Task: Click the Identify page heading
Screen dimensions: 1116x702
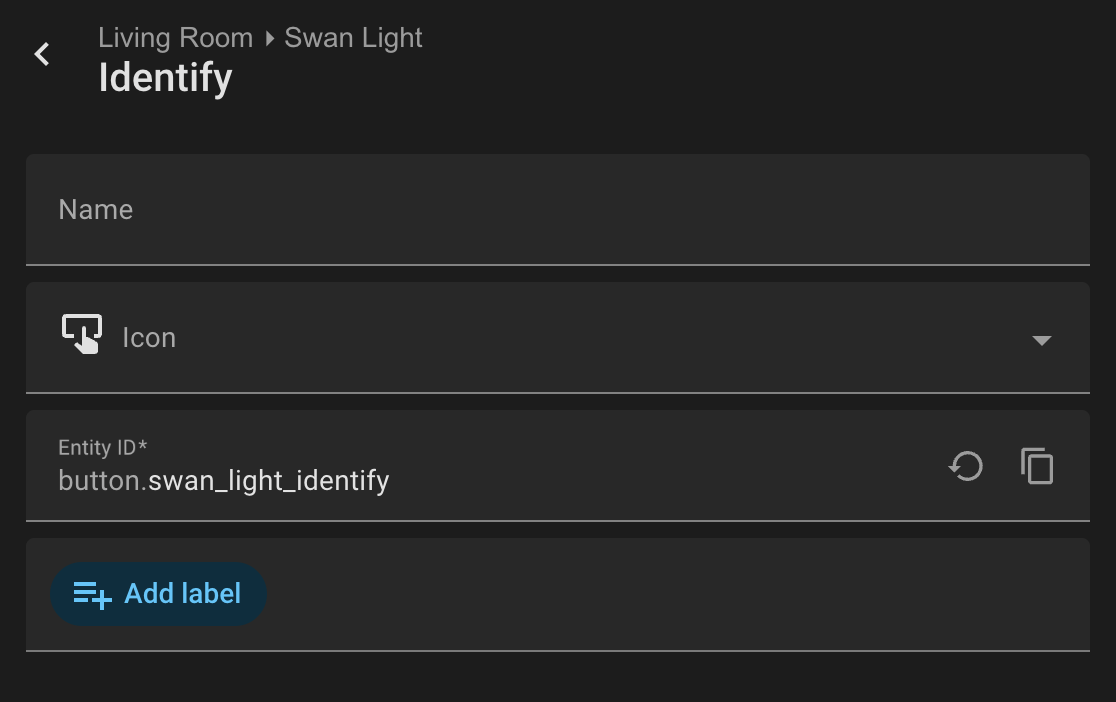Action: (x=166, y=78)
